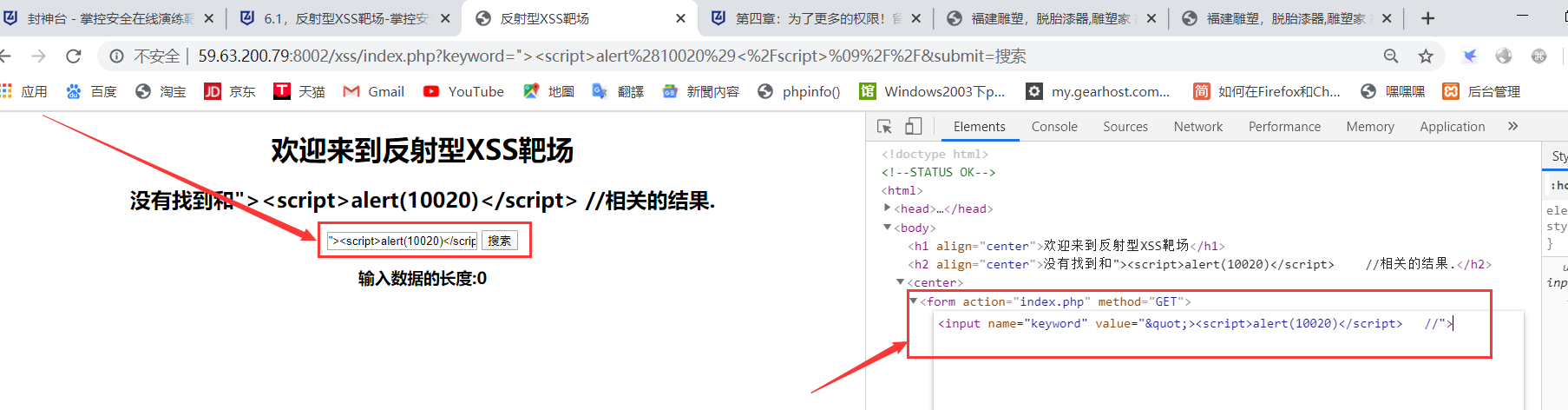This screenshot has height=410, width=1568.
Task: Click the keyword search input field
Action: coord(403,241)
